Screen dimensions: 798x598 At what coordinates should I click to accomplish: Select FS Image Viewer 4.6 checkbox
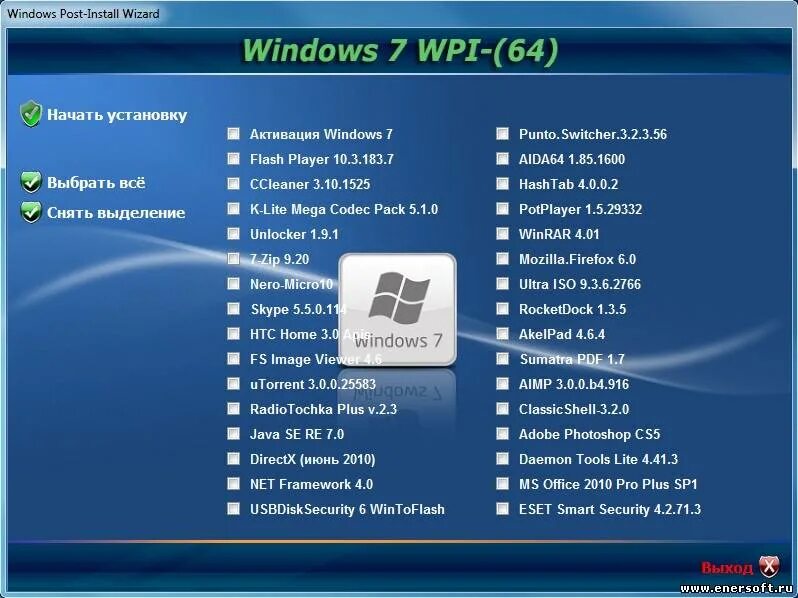coord(234,359)
